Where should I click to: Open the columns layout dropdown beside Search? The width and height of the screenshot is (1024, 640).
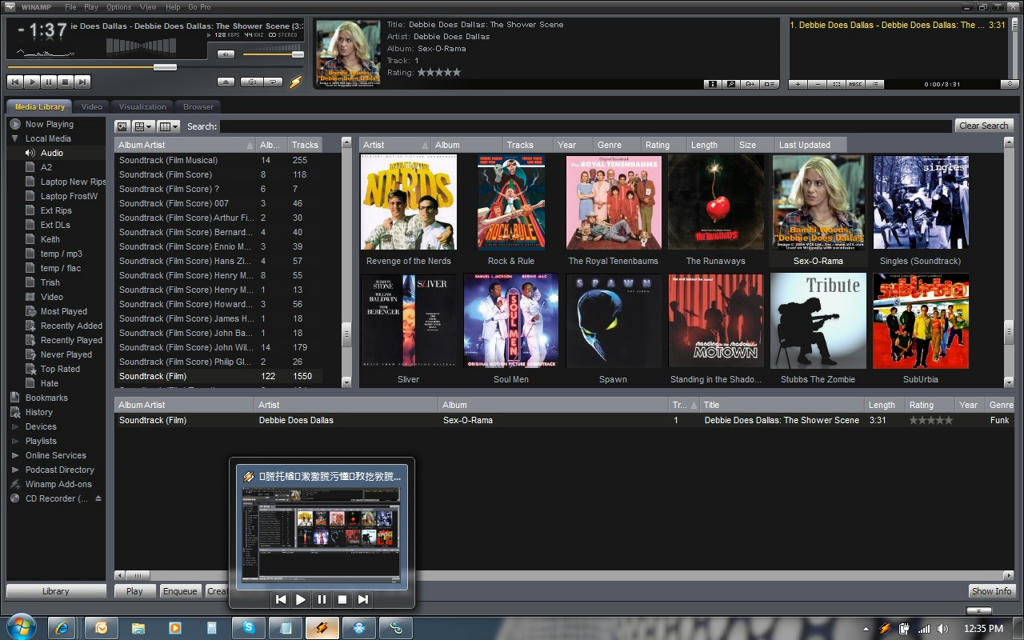(x=168, y=126)
